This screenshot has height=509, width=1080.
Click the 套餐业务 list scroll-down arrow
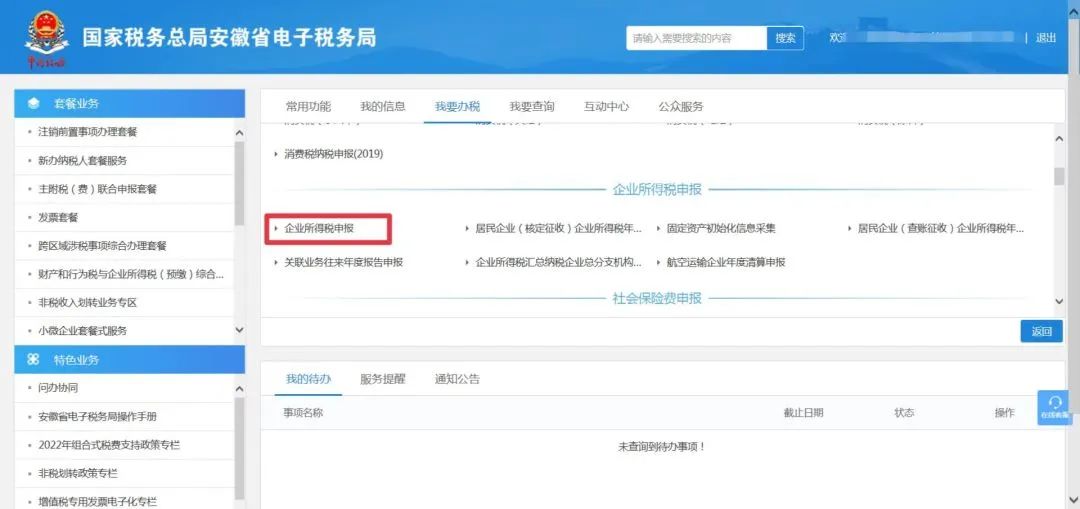(240, 330)
